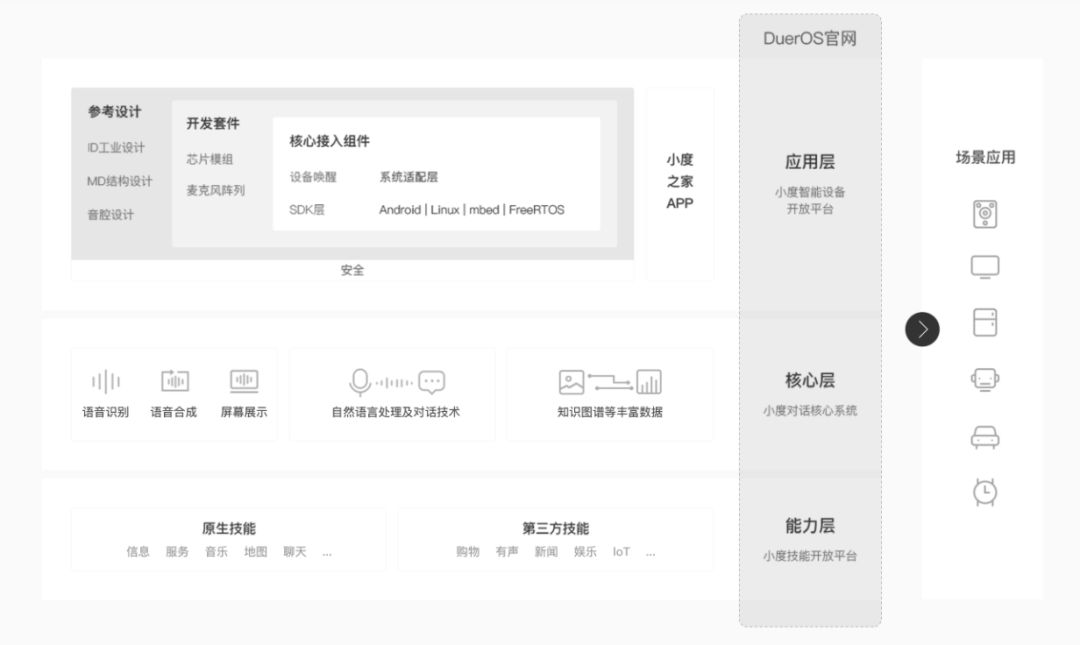
Task: Click the chat bubble icon above 对话技术
Action: (432, 382)
